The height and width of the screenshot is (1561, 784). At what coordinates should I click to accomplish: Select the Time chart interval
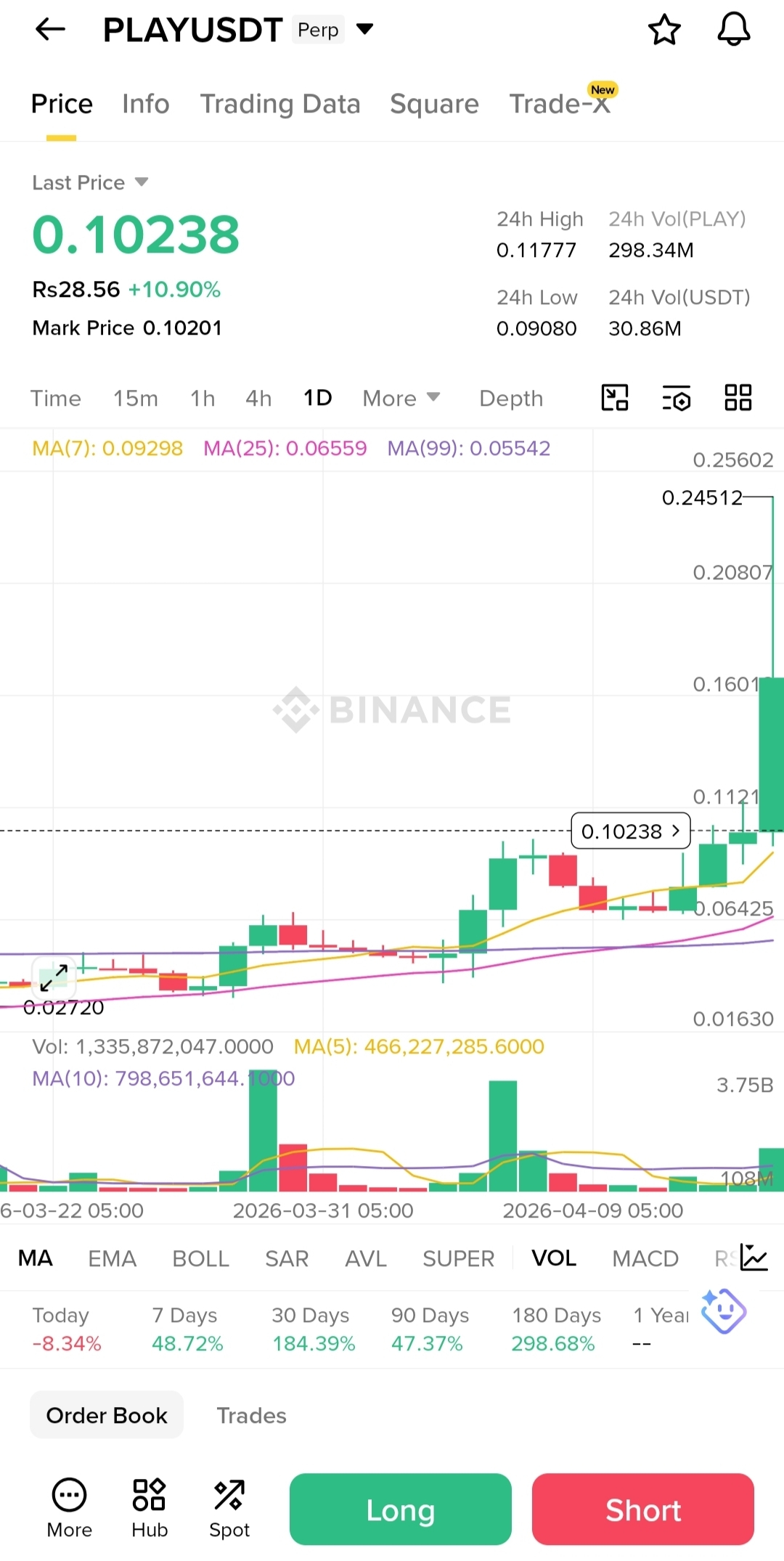point(55,398)
